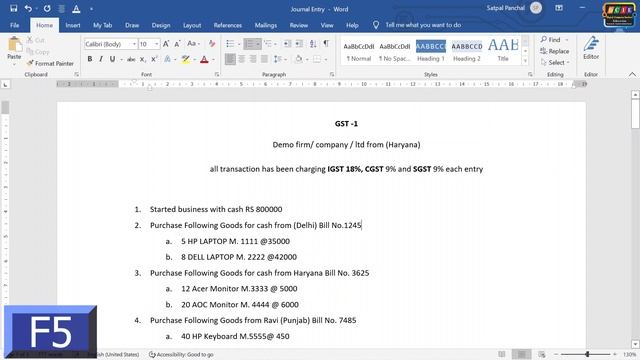Click the bullets list icon

[x=230, y=44]
